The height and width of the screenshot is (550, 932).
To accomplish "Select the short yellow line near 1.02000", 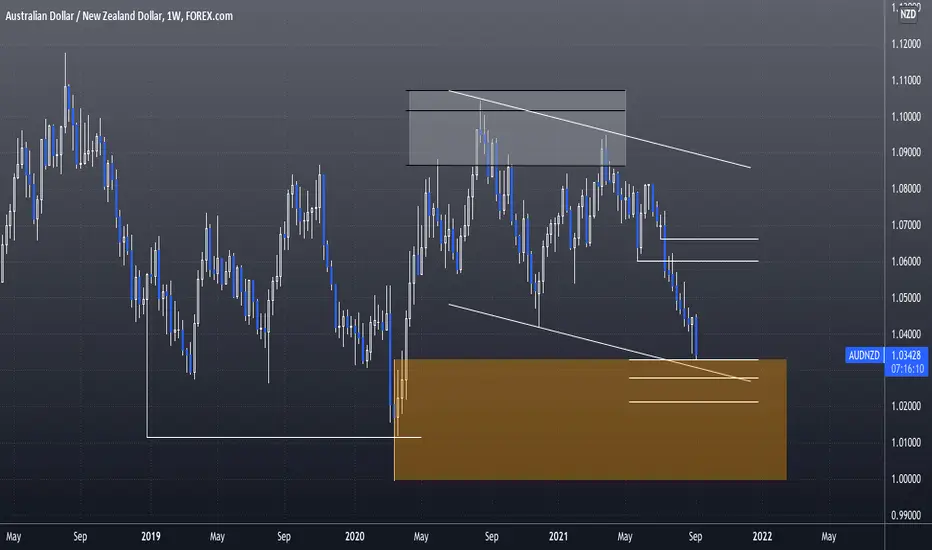I will click(694, 402).
